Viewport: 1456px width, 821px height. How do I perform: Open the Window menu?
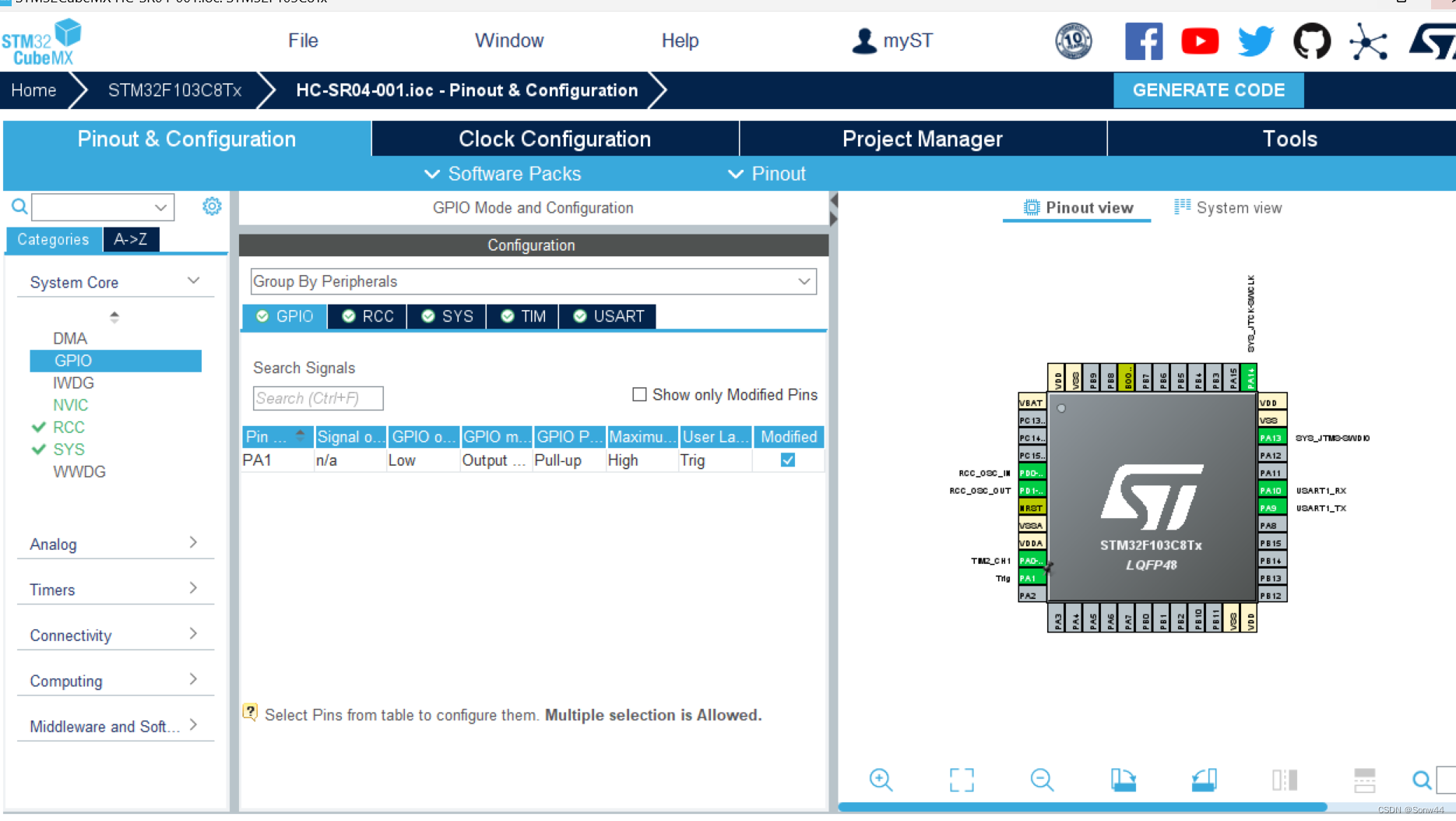pyautogui.click(x=509, y=41)
